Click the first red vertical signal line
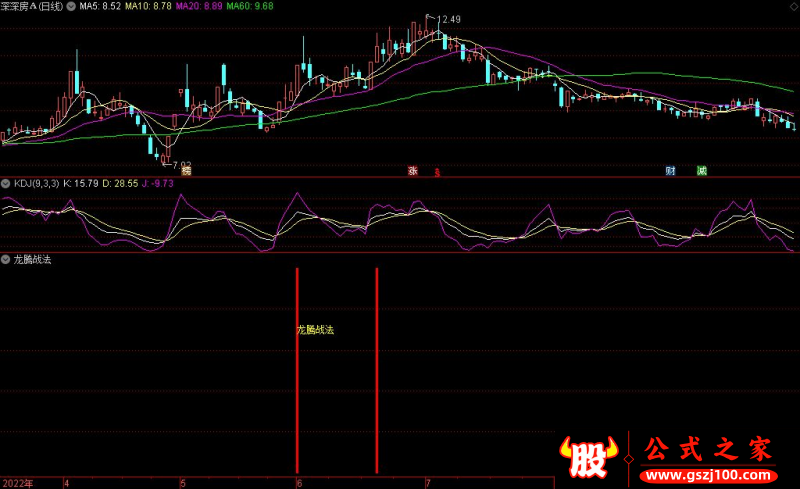Image resolution: width=800 pixels, height=489 pixels. (297, 370)
